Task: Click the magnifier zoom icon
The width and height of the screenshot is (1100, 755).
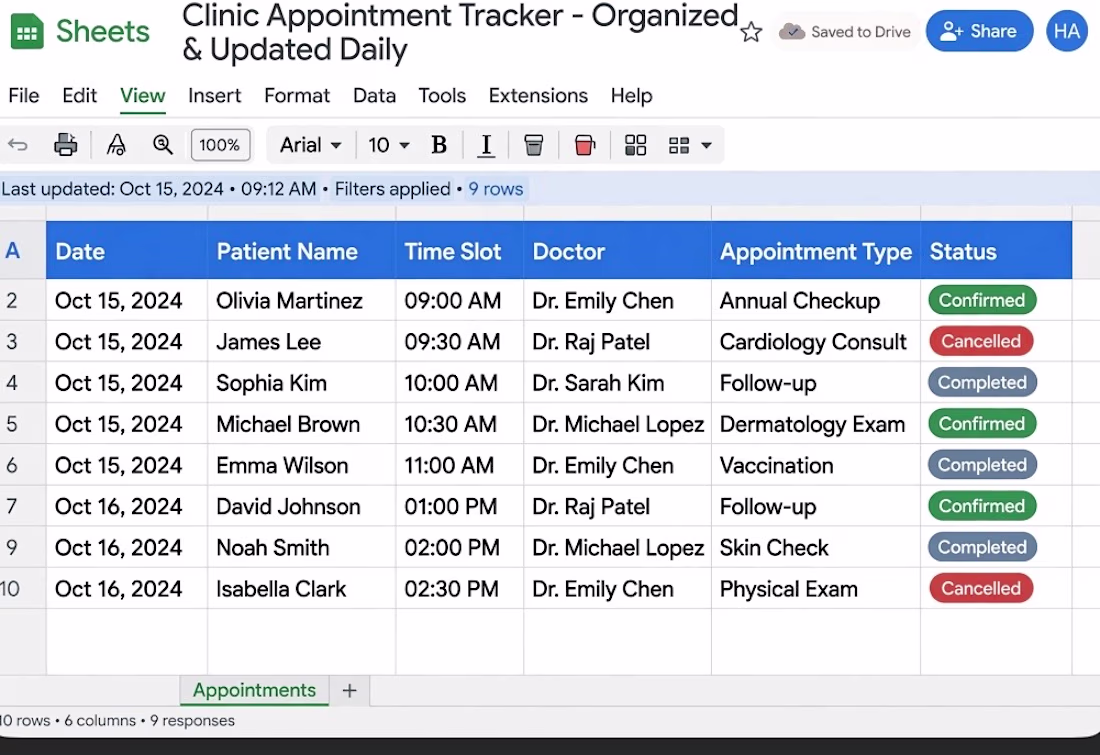Action: click(x=163, y=145)
